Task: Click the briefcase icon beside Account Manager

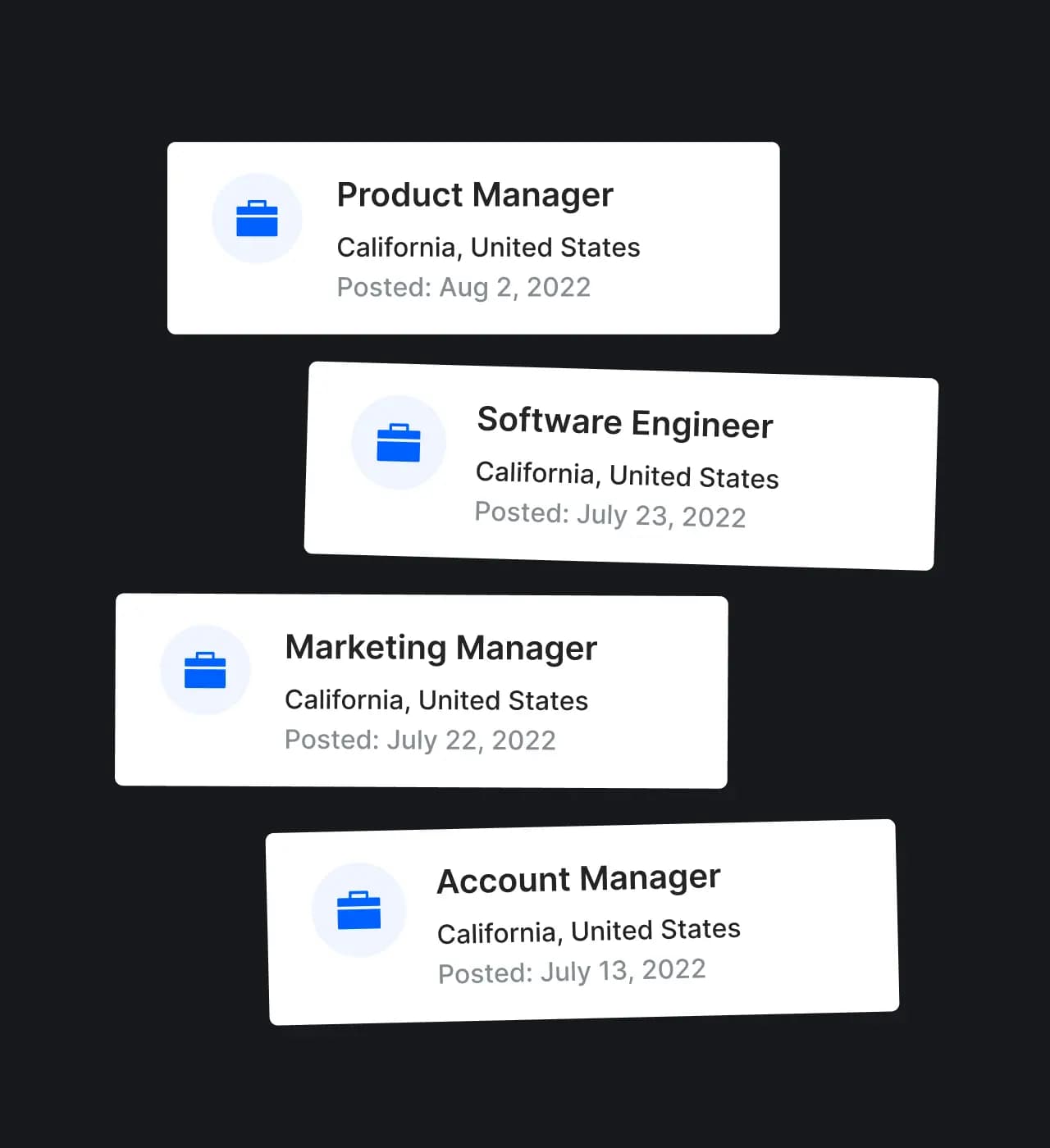Action: pyautogui.click(x=359, y=909)
